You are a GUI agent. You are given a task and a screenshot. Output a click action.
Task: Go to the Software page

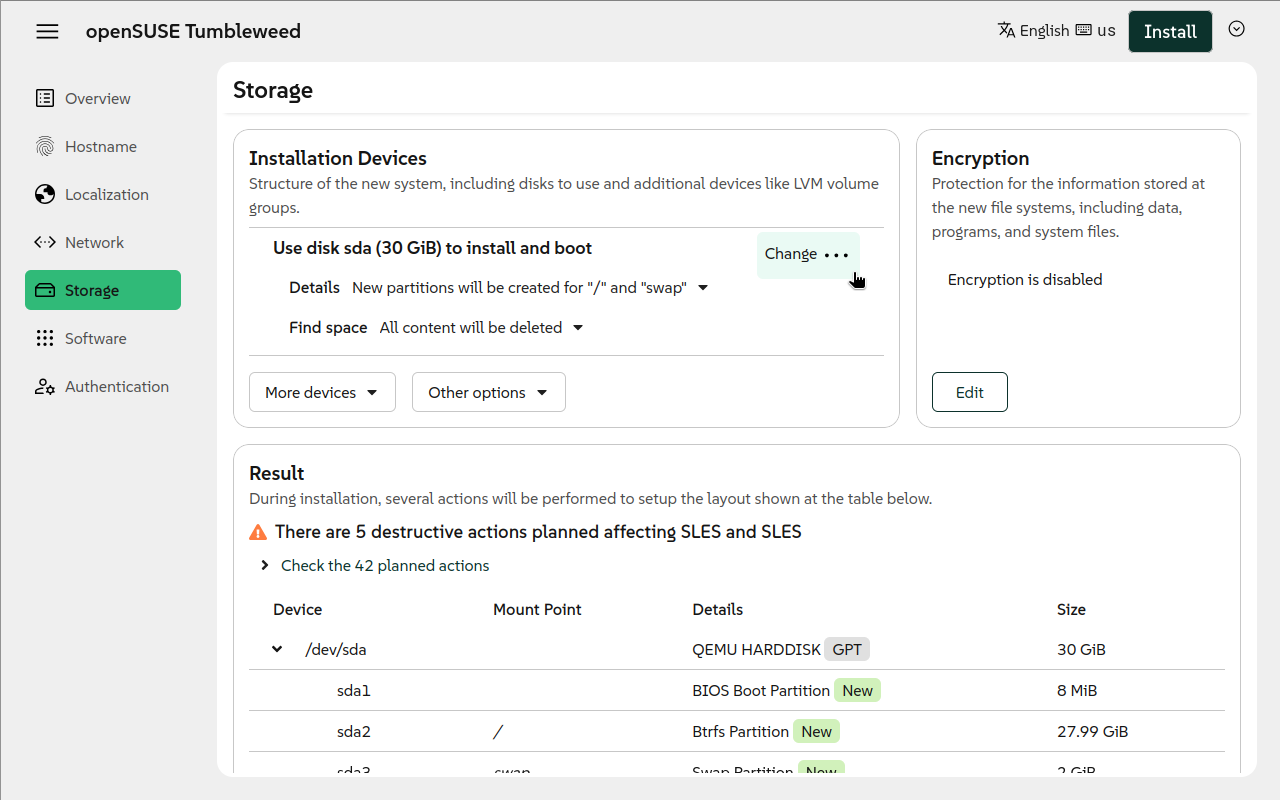[96, 339]
